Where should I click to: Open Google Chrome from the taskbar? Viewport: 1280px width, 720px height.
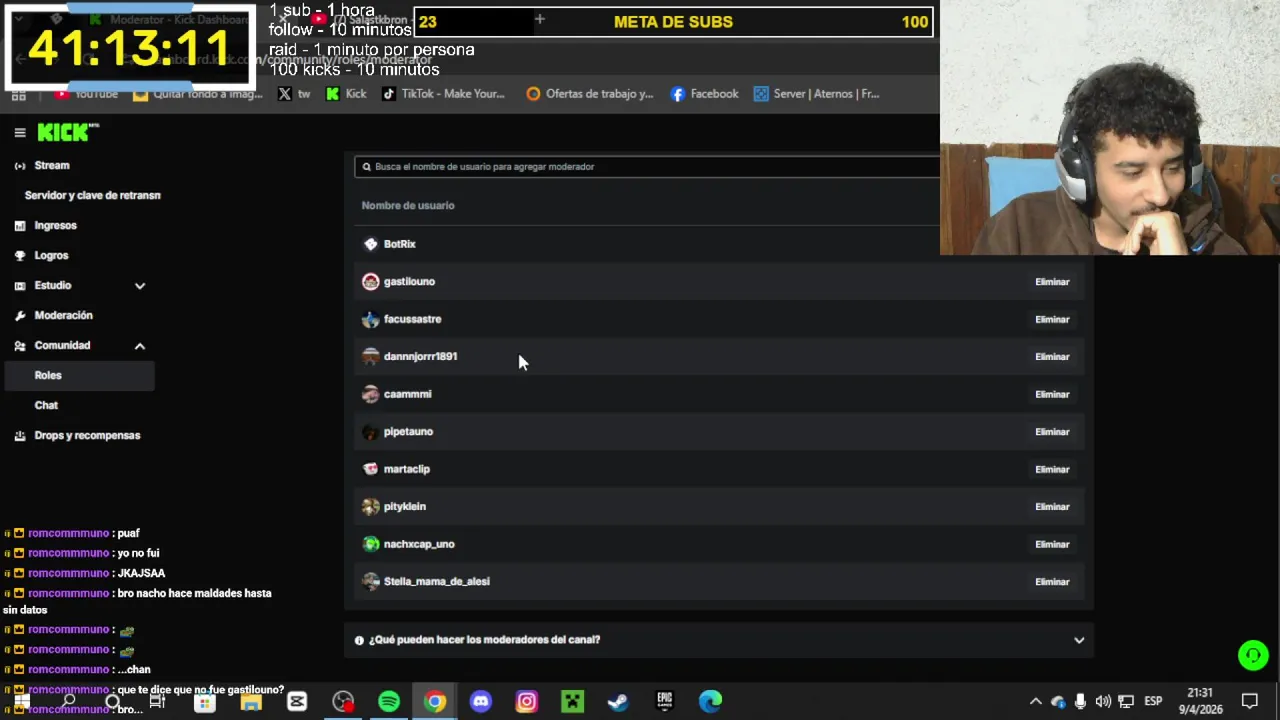(435, 702)
